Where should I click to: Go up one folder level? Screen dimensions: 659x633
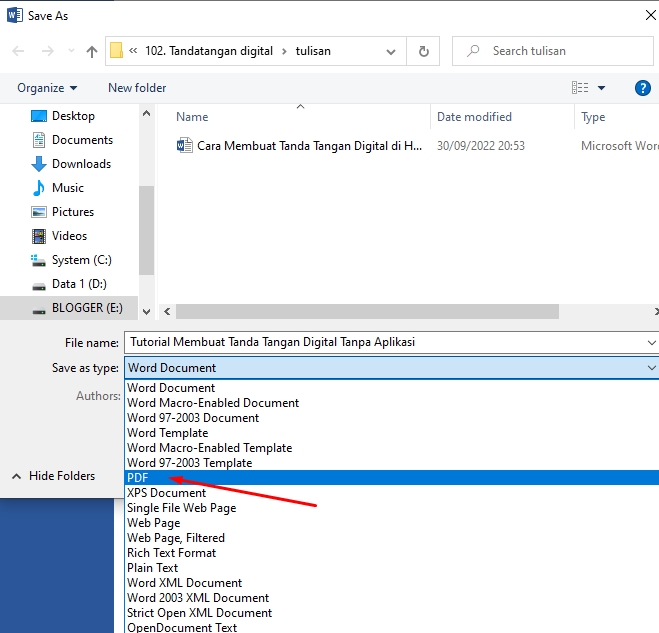(92, 51)
